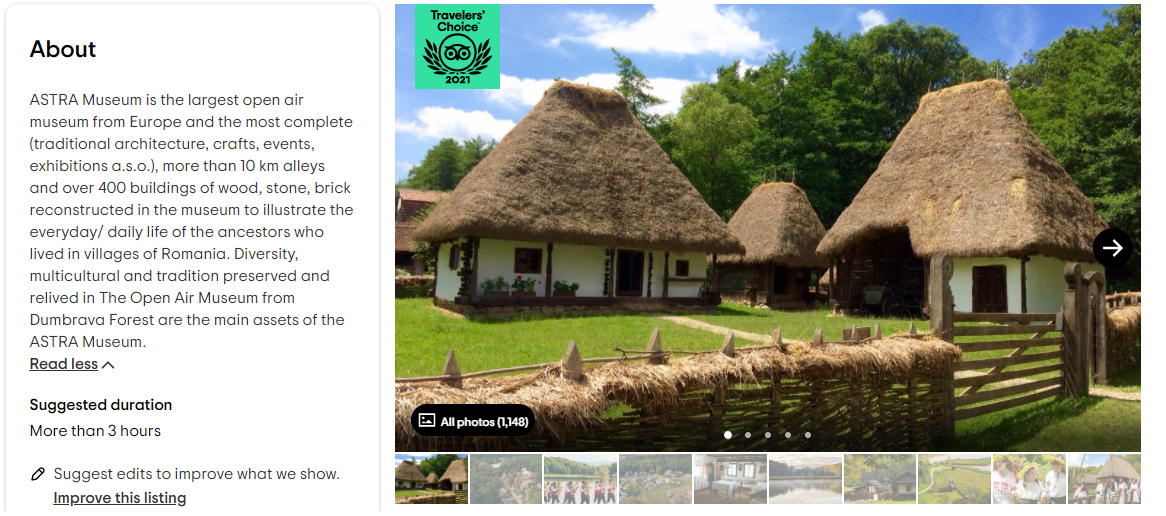
Task: Click the photo gallery icon in All photos
Action: click(427, 421)
